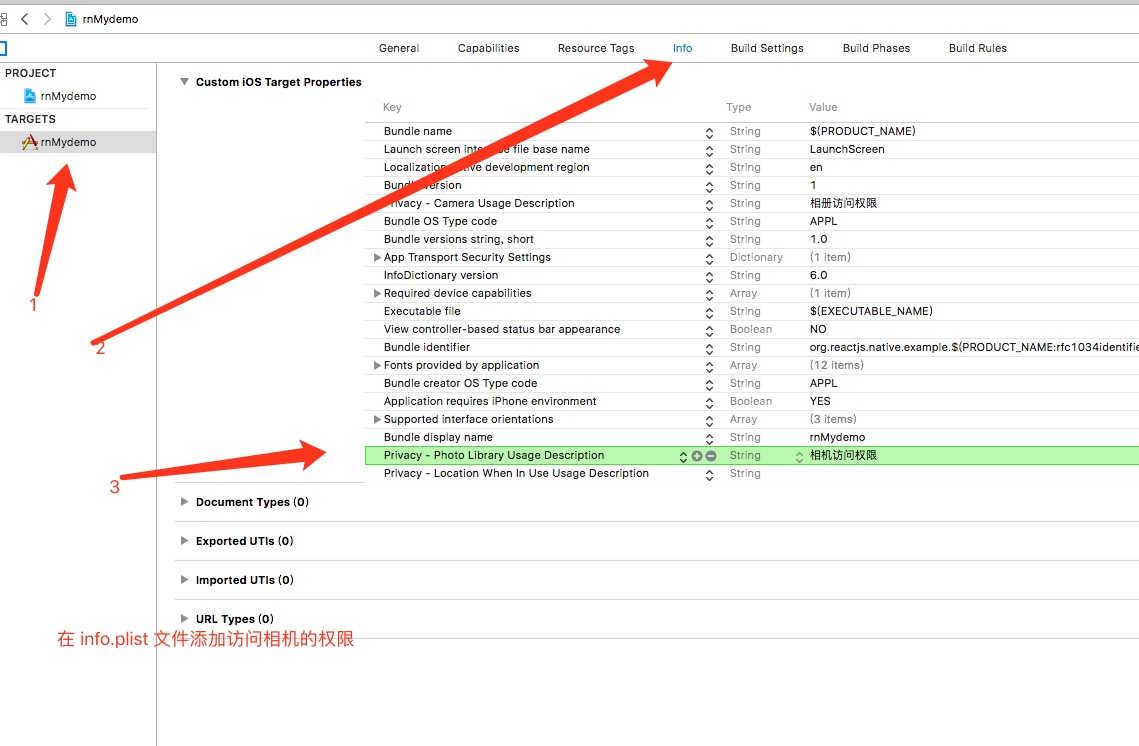This screenshot has height=746, width=1139.
Task: Expand Supported interface orientations array
Action: coord(377,419)
